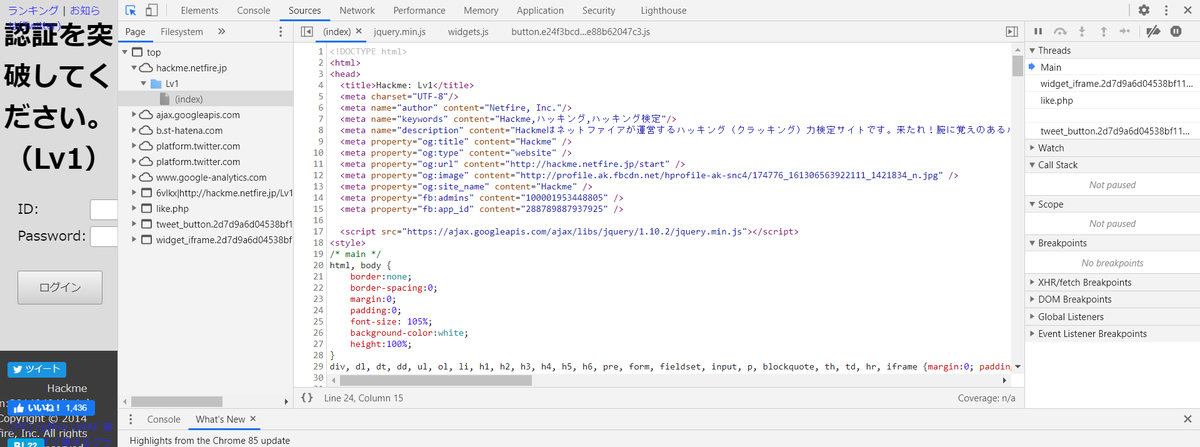Viewport: 1200px width, 447px height.
Task: Pretty print the source code
Action: tap(307, 398)
